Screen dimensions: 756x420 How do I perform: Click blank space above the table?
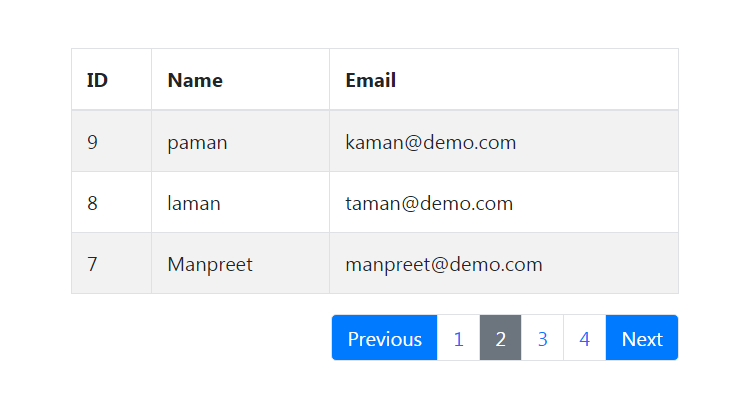[375, 24]
